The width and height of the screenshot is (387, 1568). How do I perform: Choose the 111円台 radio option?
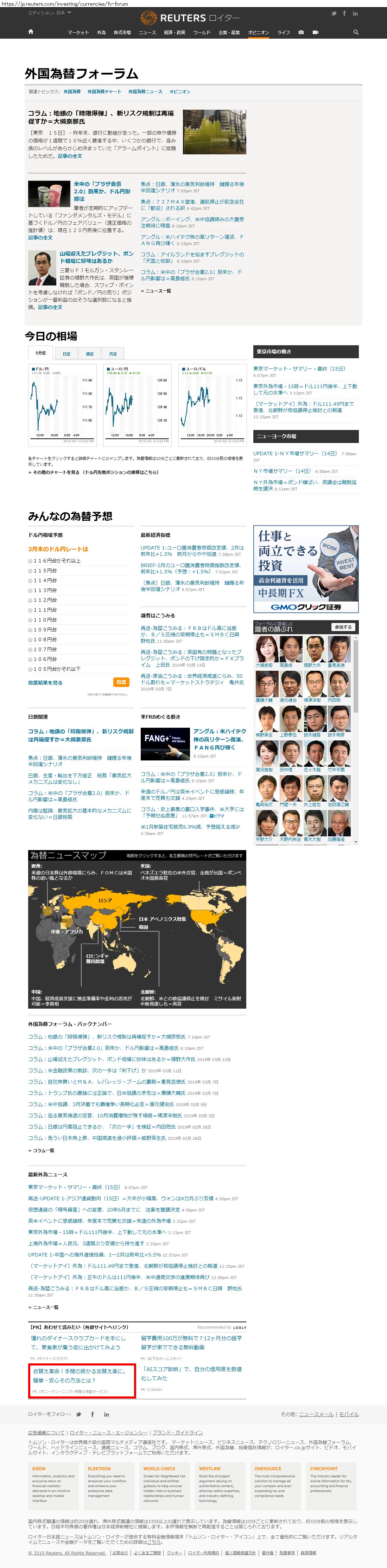coord(31,610)
